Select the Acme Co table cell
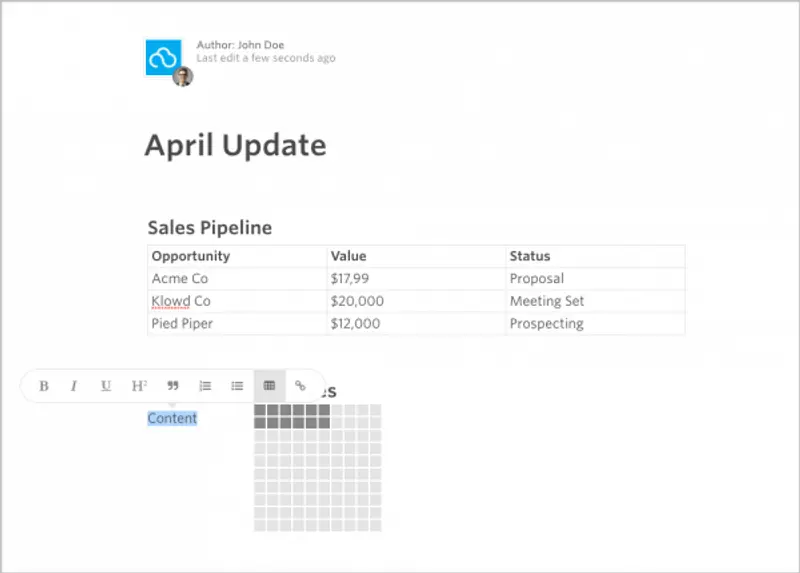The image size is (800, 573). click(180, 279)
